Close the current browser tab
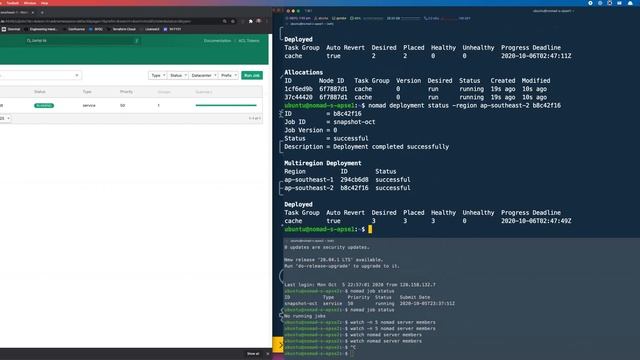 (33, 13)
